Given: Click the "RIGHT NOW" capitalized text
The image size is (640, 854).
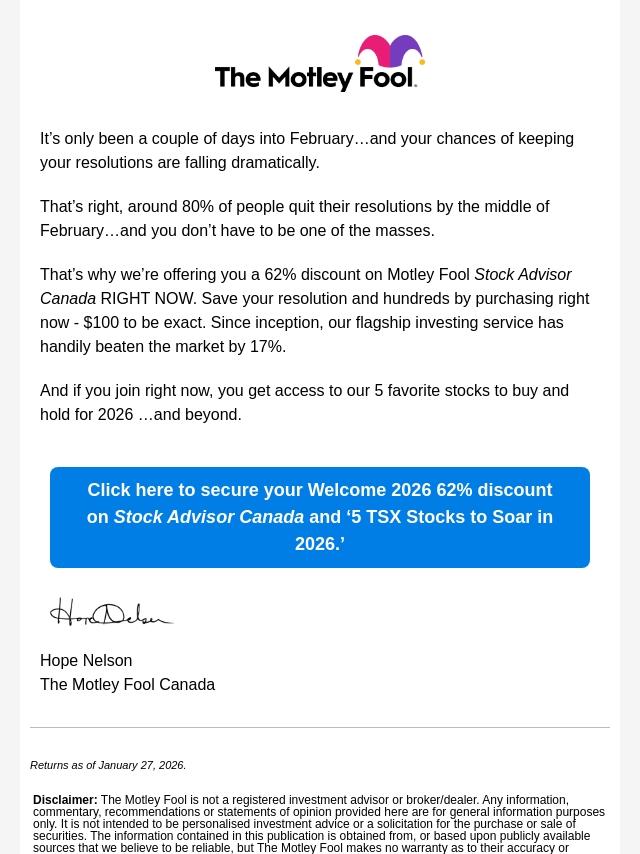Looking at the screenshot, I should pyautogui.click(x=148, y=299).
